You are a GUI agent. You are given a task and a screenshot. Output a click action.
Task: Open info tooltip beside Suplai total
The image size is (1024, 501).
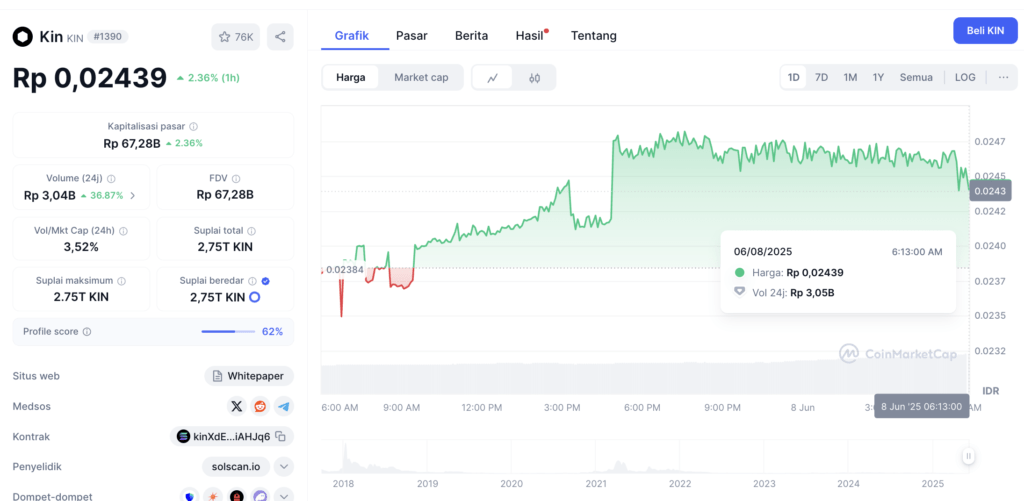coord(251,231)
